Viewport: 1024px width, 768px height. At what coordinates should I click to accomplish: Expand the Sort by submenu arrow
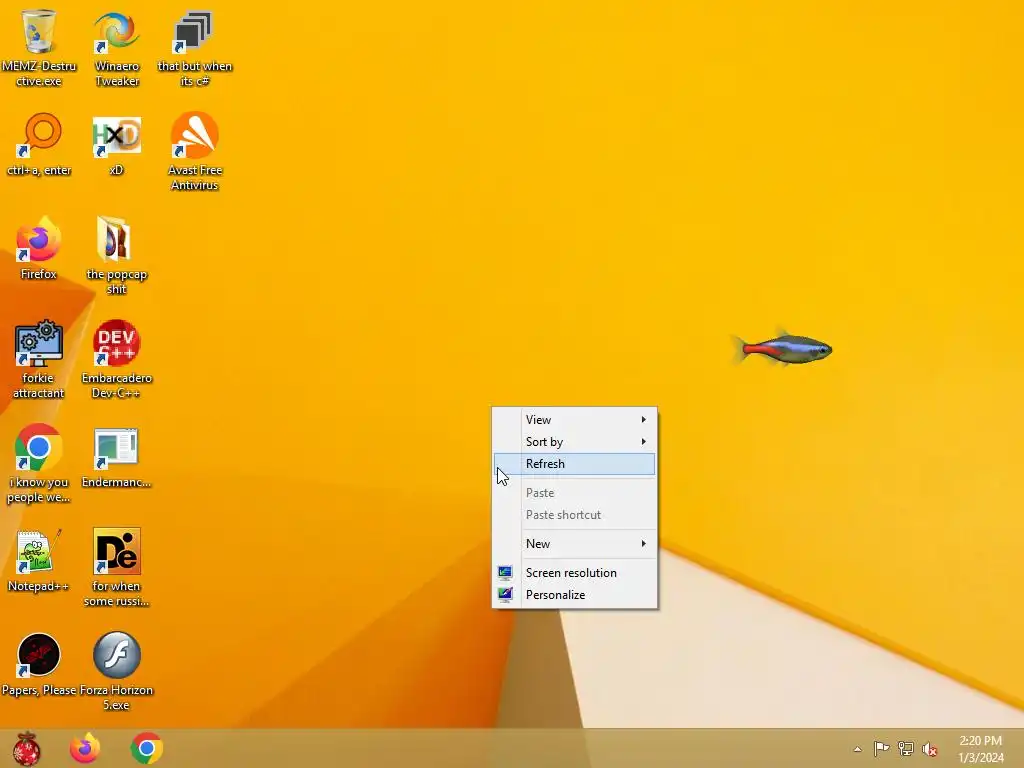coord(643,441)
